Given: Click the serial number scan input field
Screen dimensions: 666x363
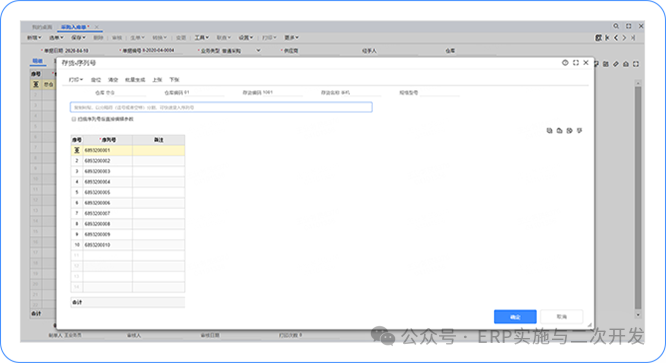Looking at the screenshot, I should [221, 107].
